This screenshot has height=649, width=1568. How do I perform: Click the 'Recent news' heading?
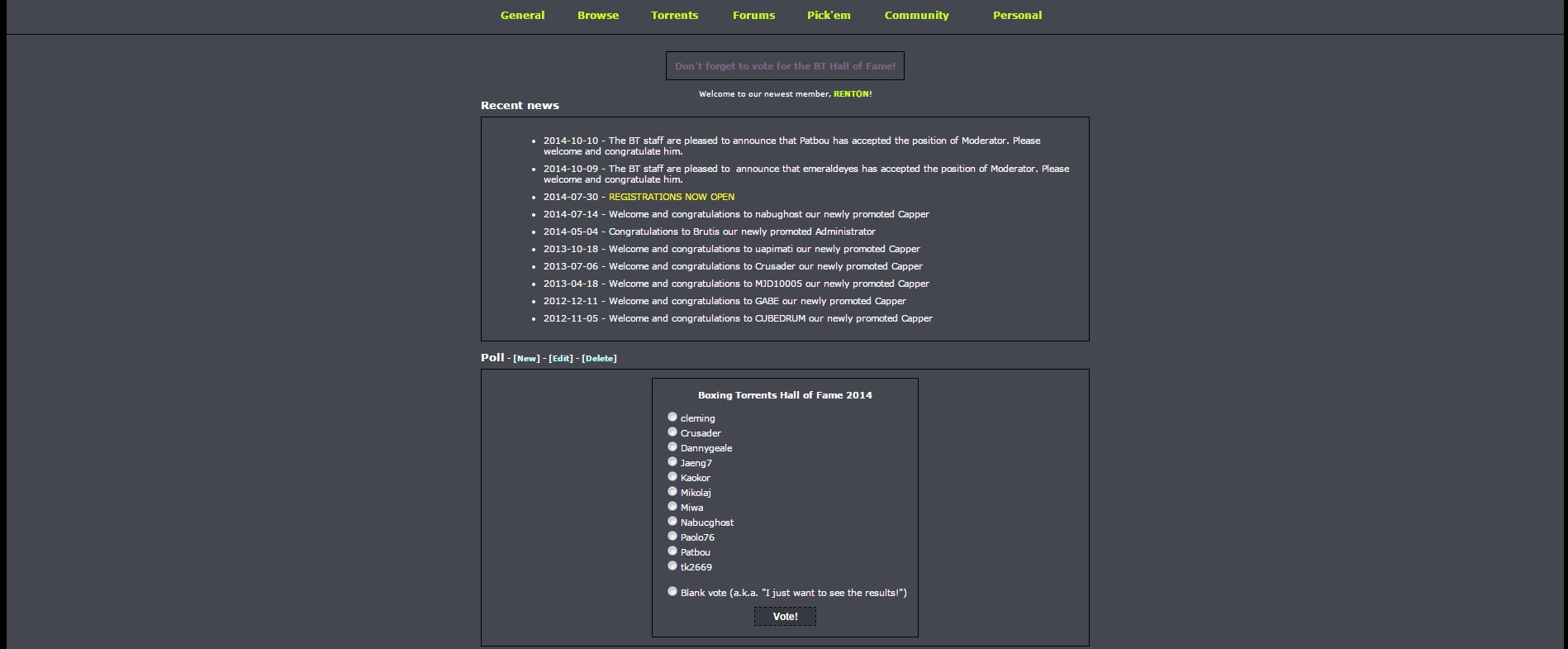(520, 106)
